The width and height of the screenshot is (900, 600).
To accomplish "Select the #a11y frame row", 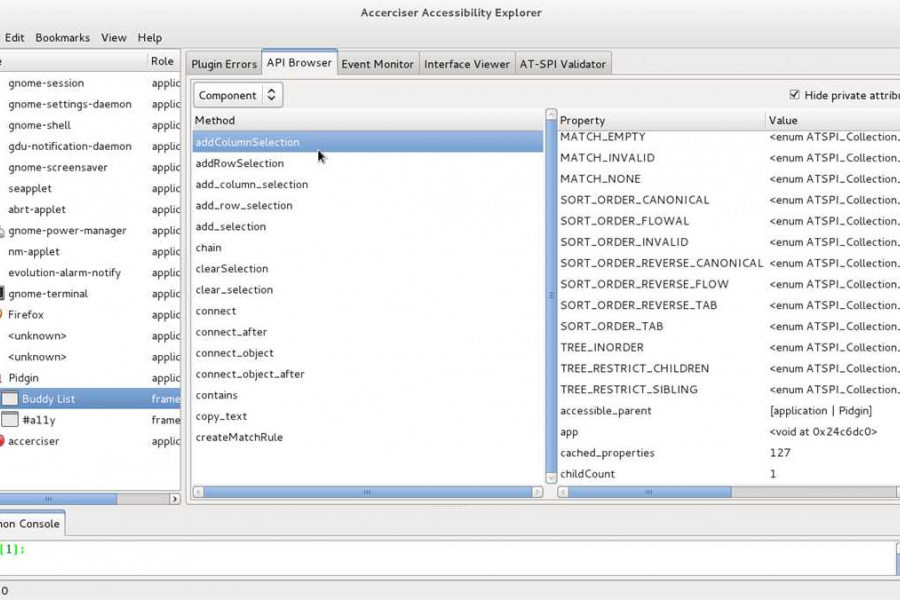I will click(90, 420).
